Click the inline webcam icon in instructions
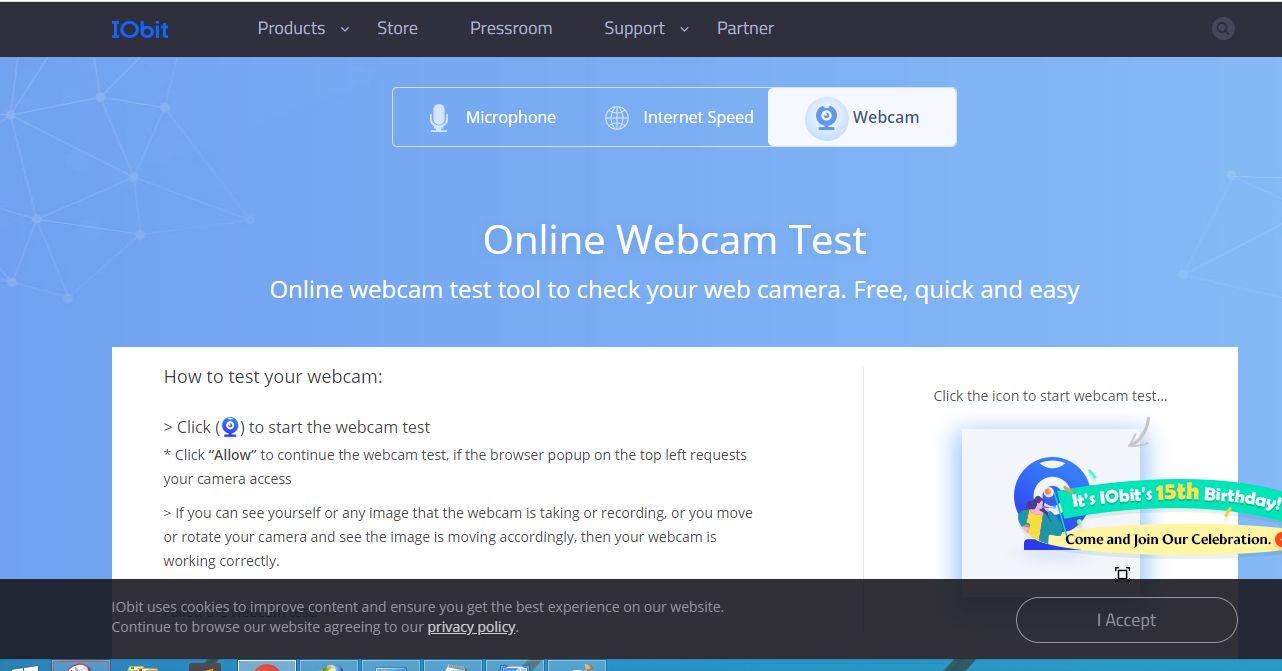 click(230, 428)
